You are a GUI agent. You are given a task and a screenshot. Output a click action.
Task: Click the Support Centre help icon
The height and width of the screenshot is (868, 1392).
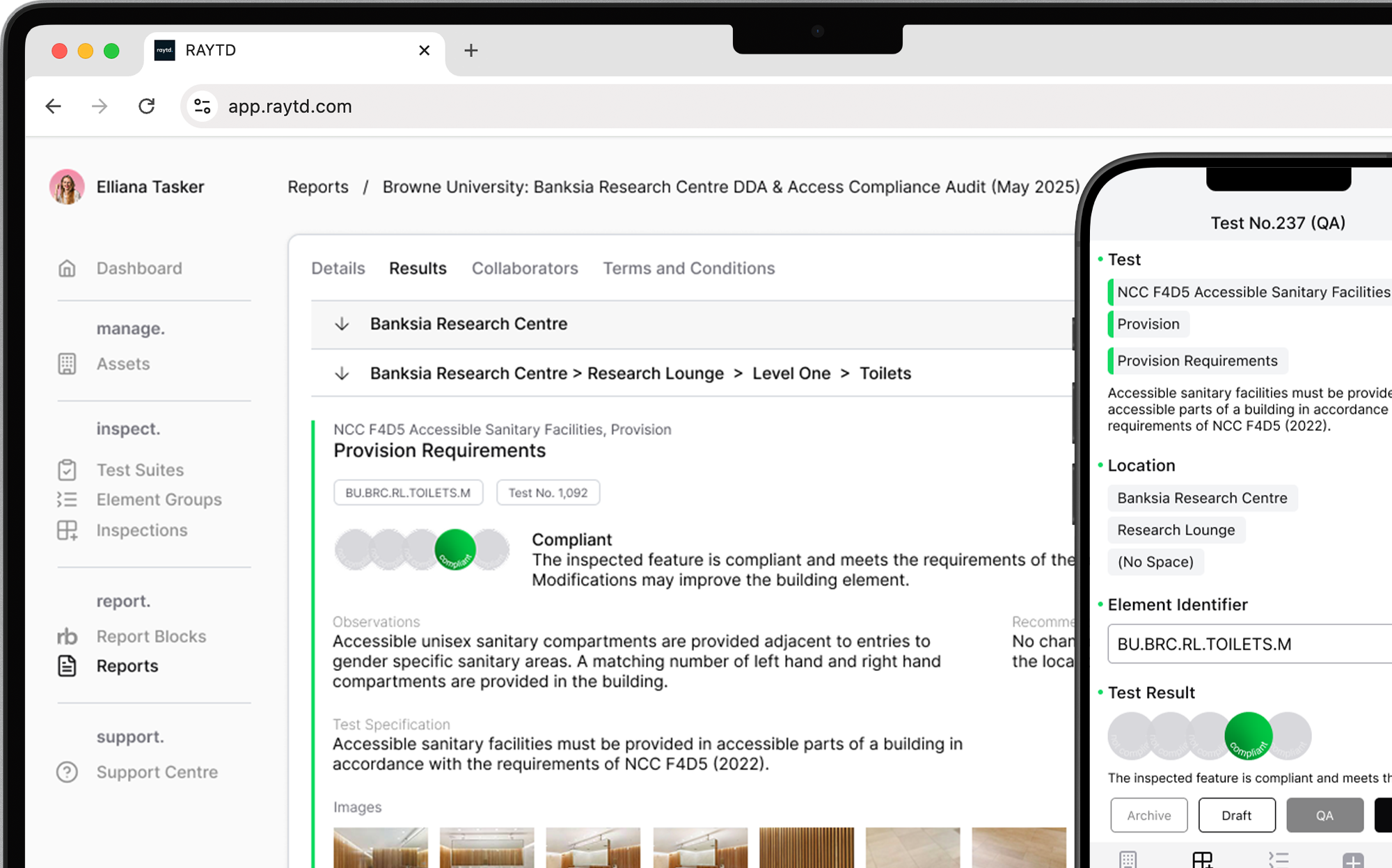(x=67, y=772)
